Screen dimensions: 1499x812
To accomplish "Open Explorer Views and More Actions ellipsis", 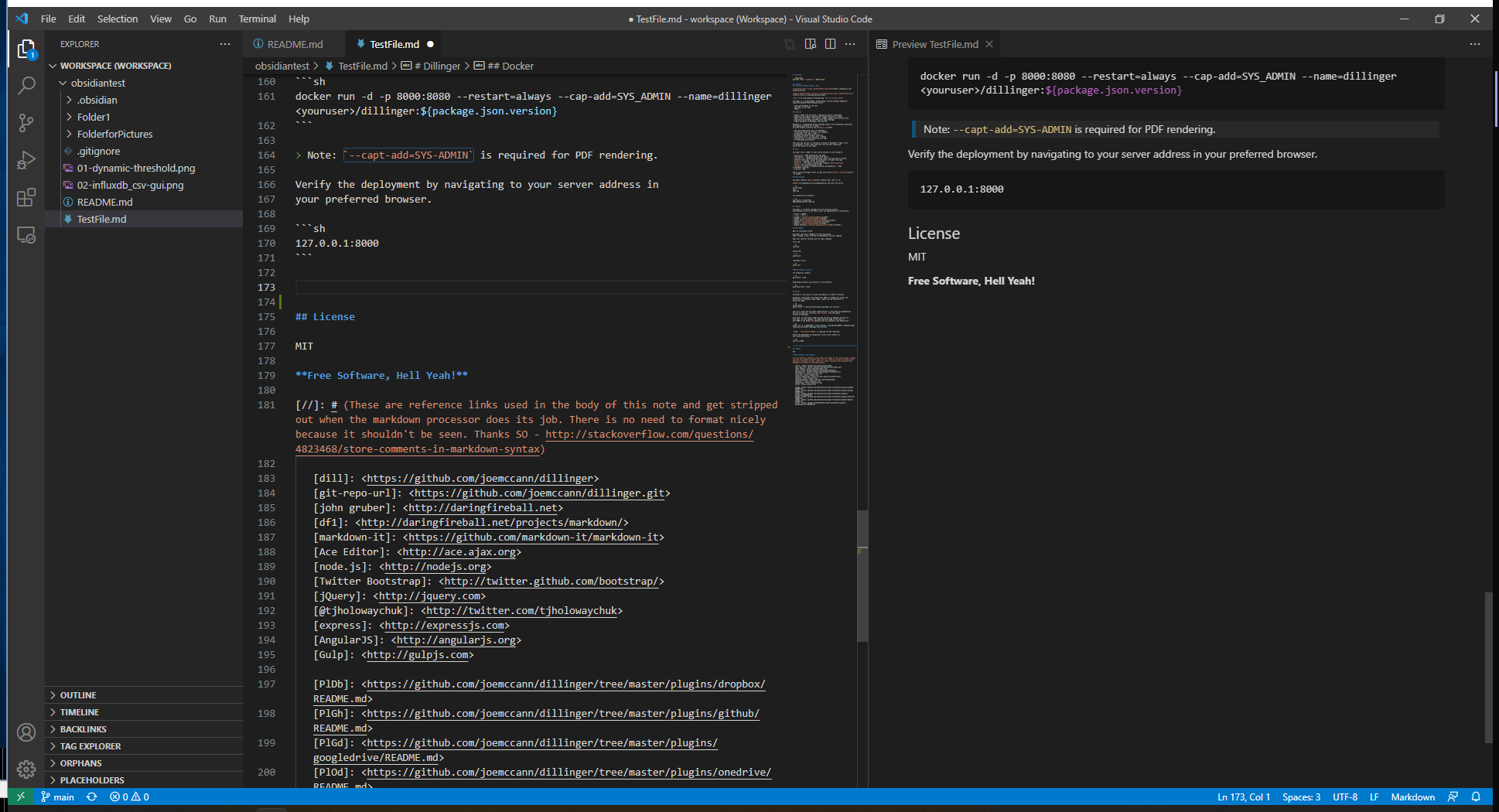I will [225, 44].
